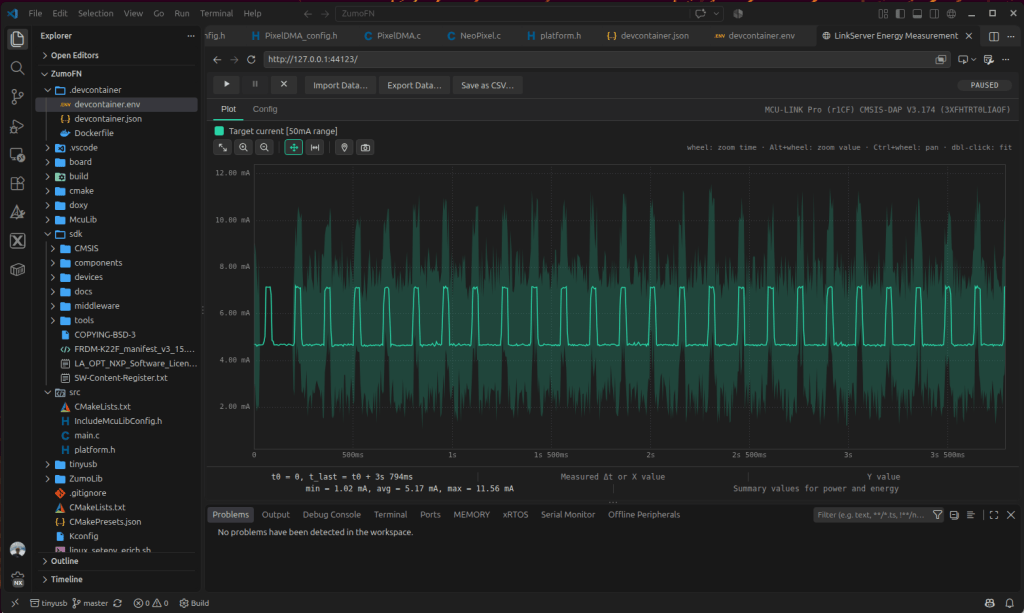The width and height of the screenshot is (1024, 613).
Task: Collapse the .devcontainer folder
Action: click(x=48, y=90)
